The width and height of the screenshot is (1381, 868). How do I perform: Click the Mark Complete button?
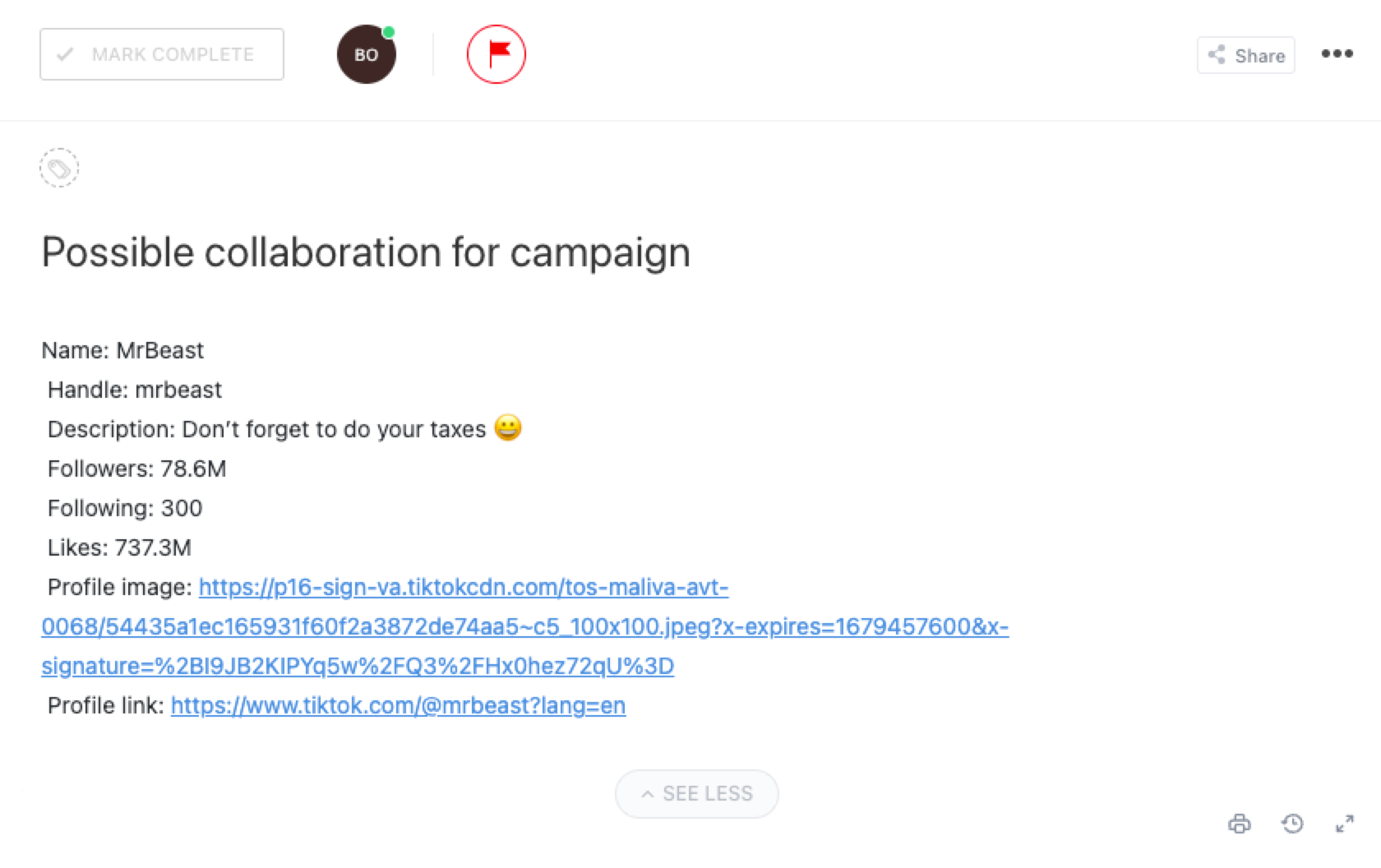[x=162, y=54]
